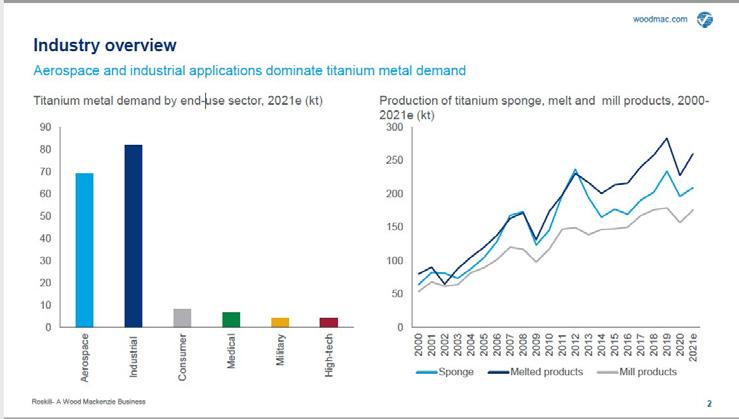Click the Roskill footer text
Viewport: 739px width, 419px height.
[x=89, y=402]
